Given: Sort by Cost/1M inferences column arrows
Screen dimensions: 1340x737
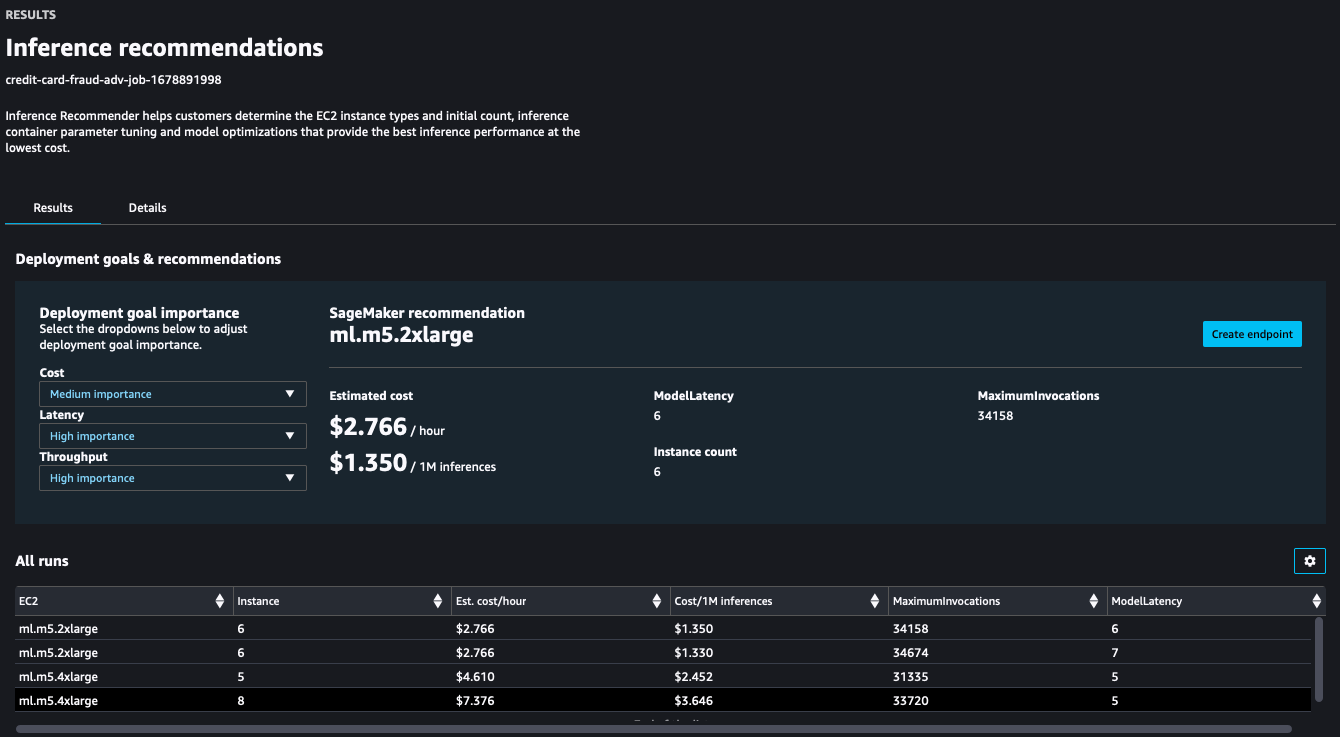Looking at the screenshot, I should (876, 601).
